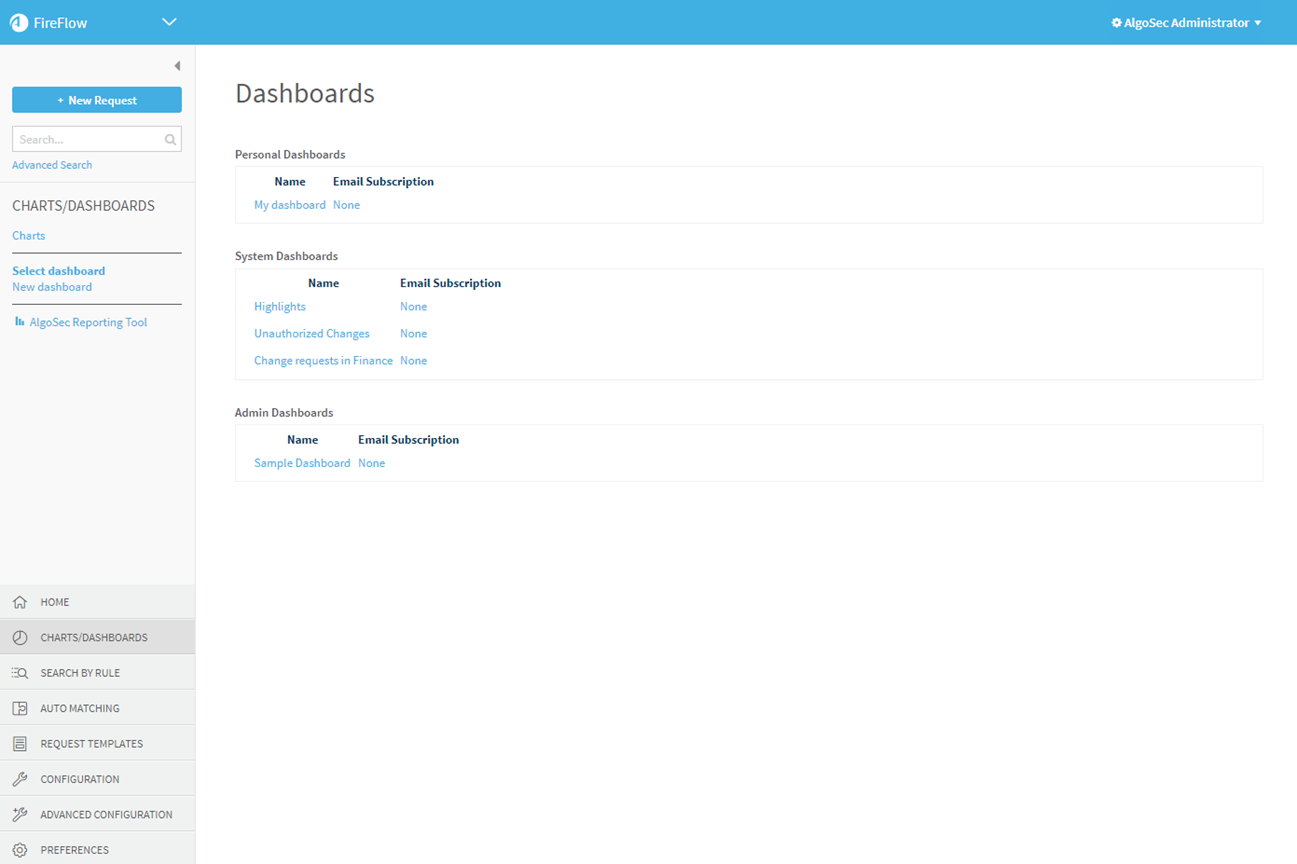Select New dashboard in the side menu
The height and width of the screenshot is (864, 1297).
(52, 287)
